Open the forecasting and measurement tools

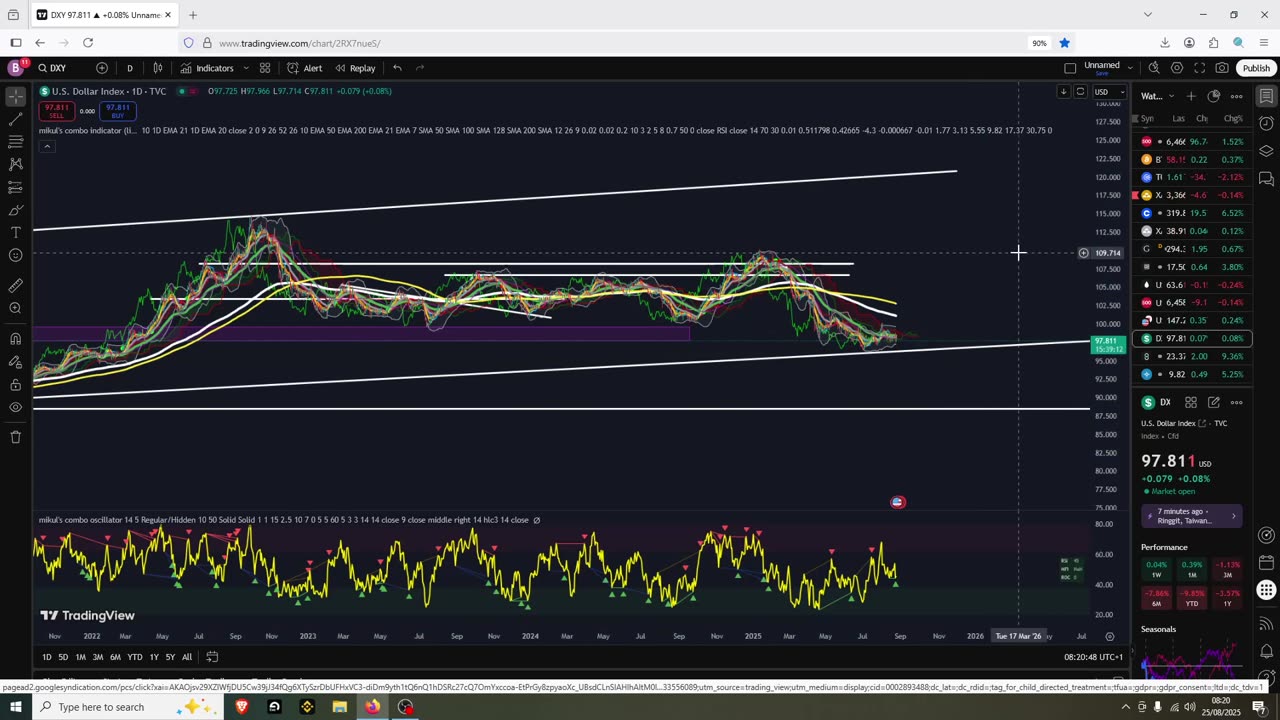click(15, 187)
